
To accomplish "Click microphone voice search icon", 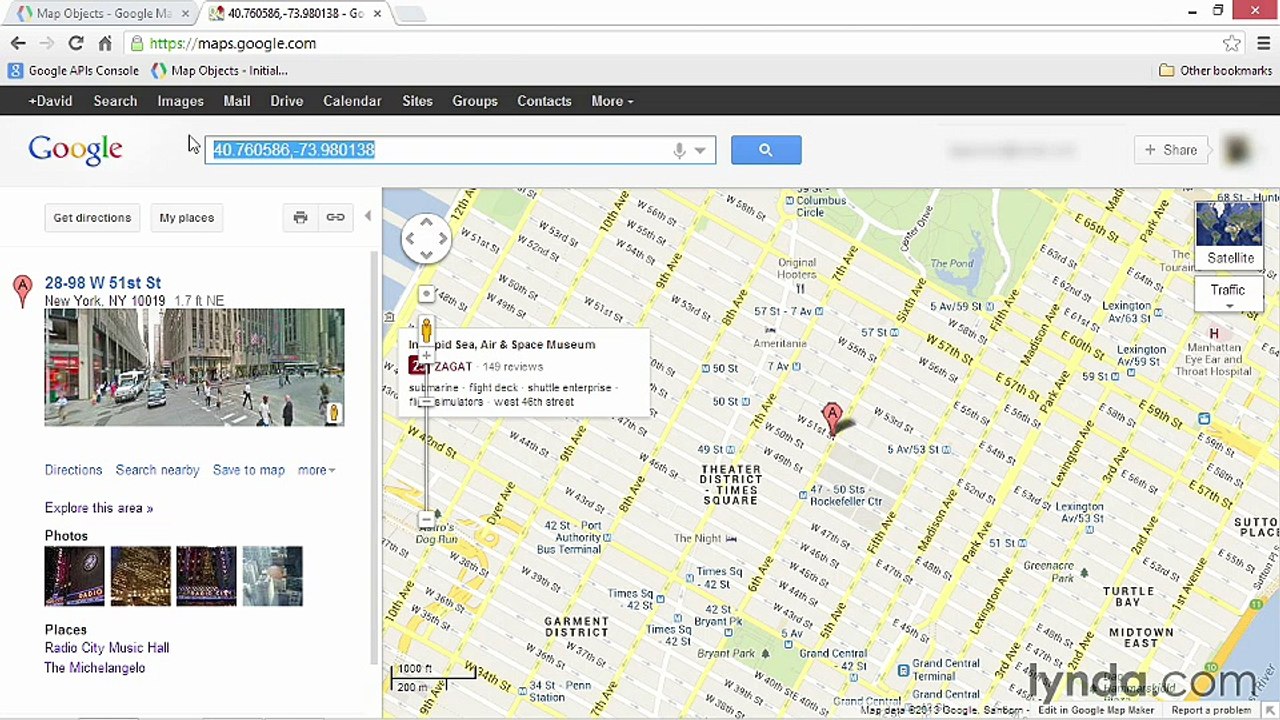I will (679, 150).
